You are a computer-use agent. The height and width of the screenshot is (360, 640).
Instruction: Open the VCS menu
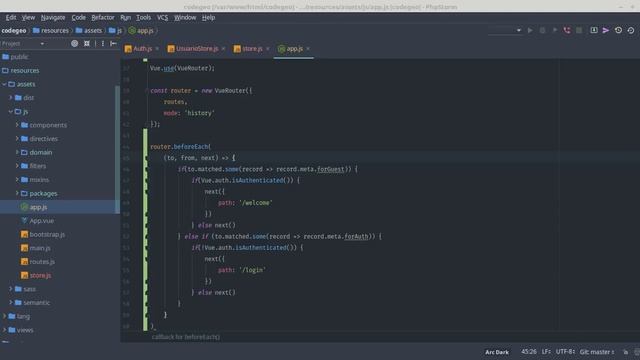pos(162,18)
